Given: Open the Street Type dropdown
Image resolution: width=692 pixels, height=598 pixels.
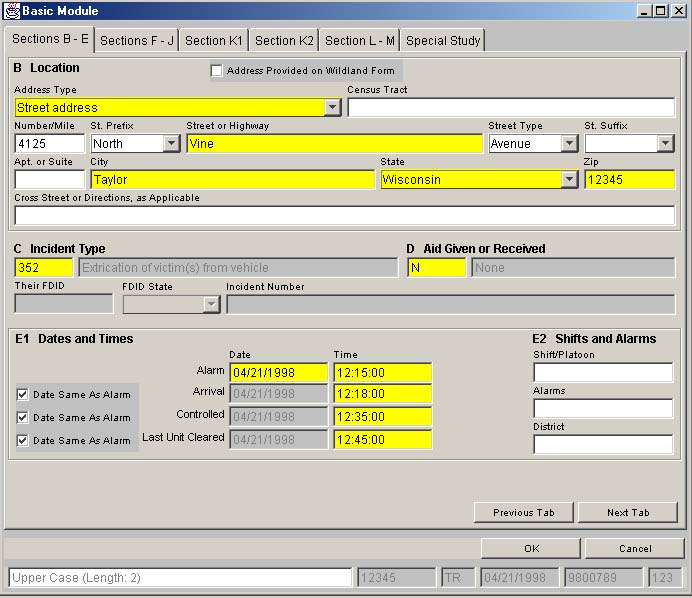Looking at the screenshot, I should coord(569,144).
